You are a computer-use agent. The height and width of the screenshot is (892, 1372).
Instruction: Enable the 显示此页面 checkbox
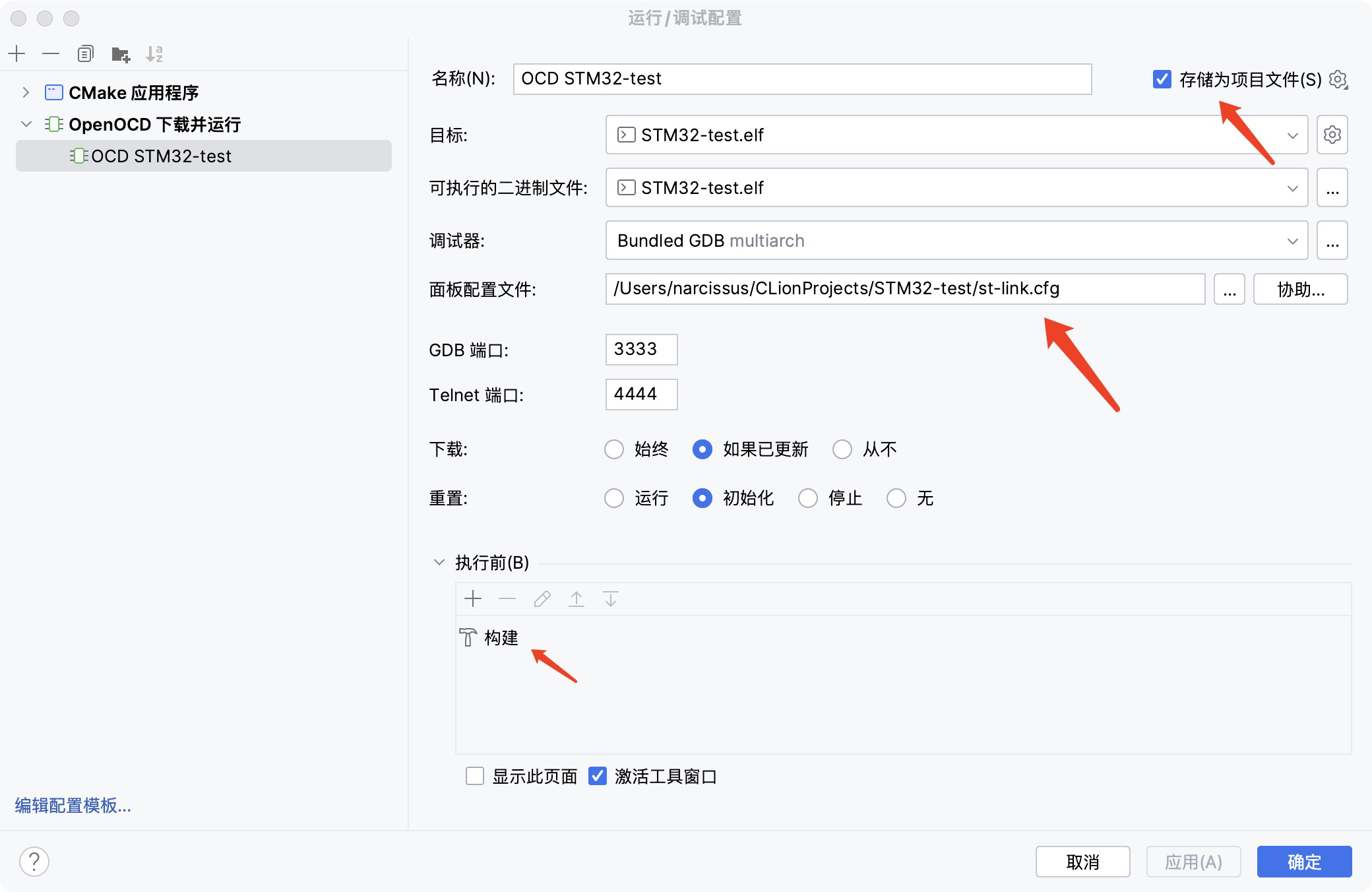click(475, 776)
